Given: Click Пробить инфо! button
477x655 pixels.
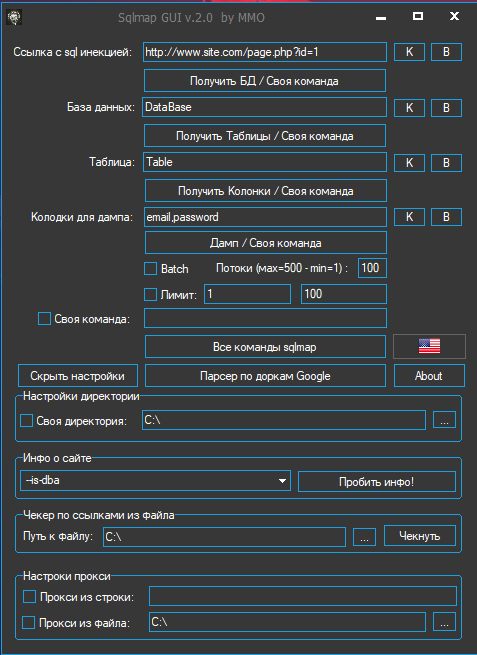Looking at the screenshot, I should 377,482.
